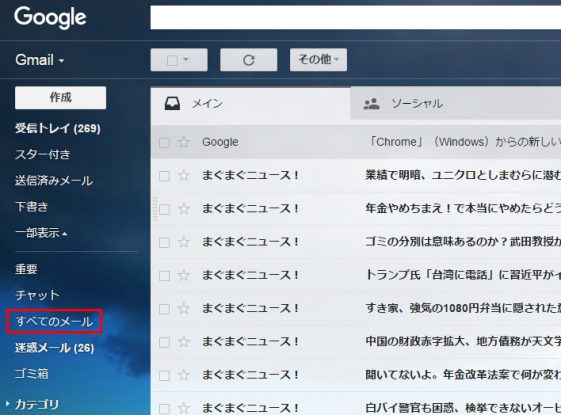
Task: Check the box for ゴミの分別 email
Action: click(164, 243)
